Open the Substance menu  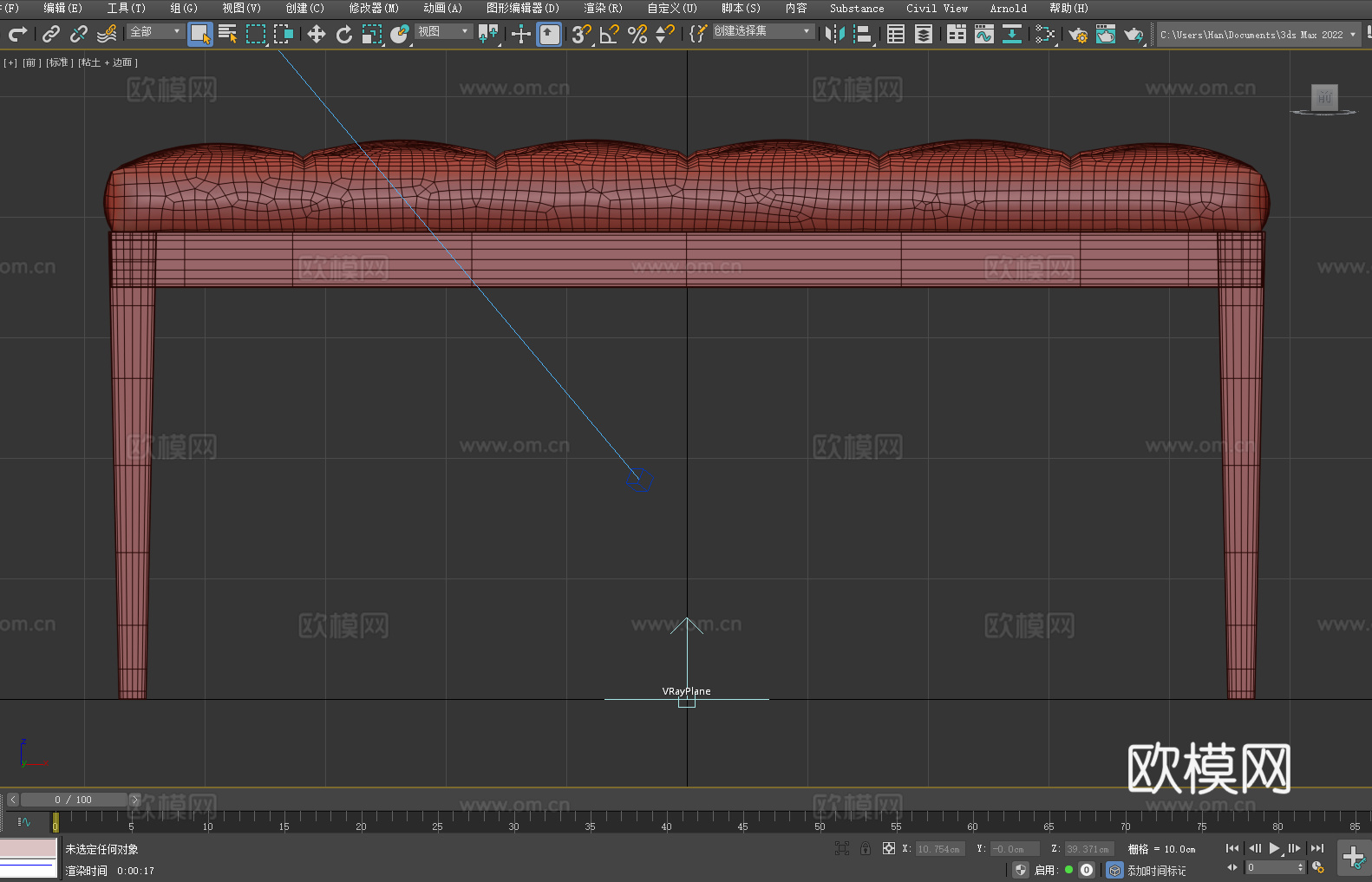(857, 8)
